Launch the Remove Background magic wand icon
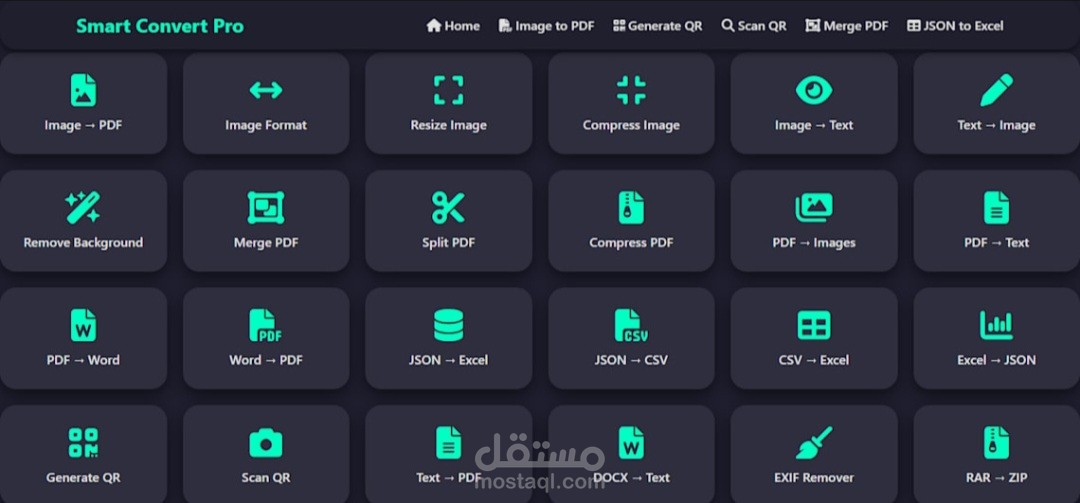 [83, 207]
